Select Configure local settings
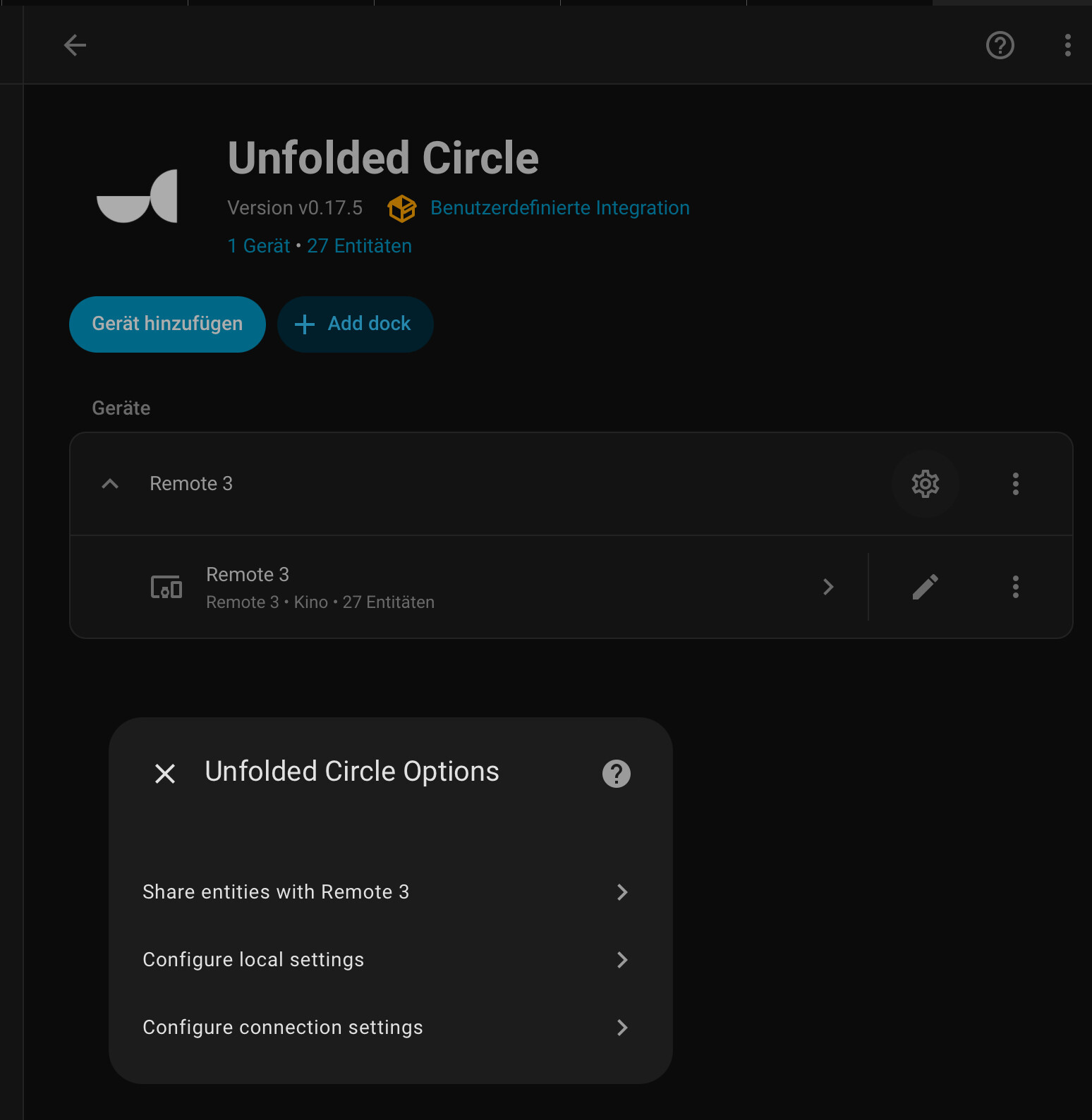 point(385,960)
